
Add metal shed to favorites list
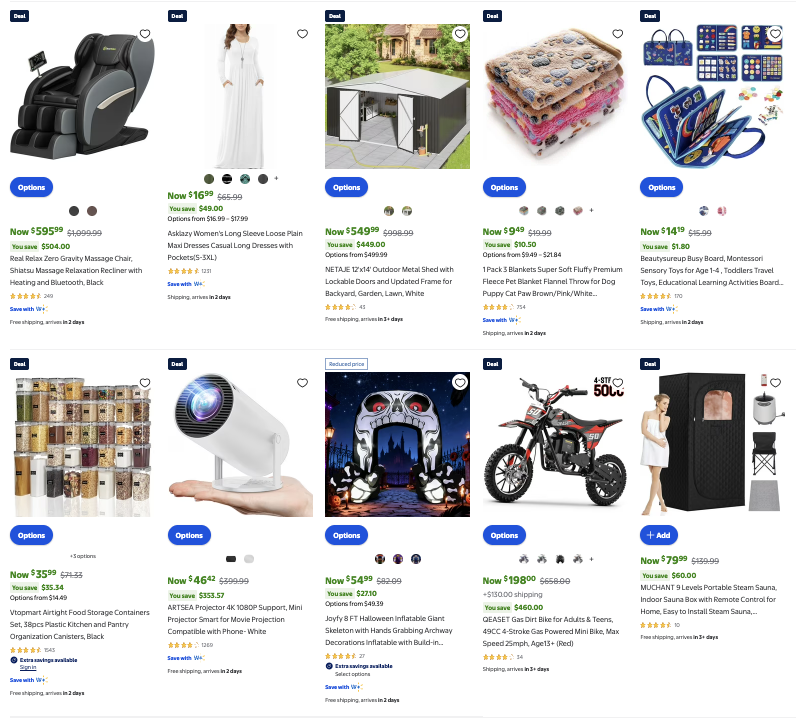tap(460, 34)
